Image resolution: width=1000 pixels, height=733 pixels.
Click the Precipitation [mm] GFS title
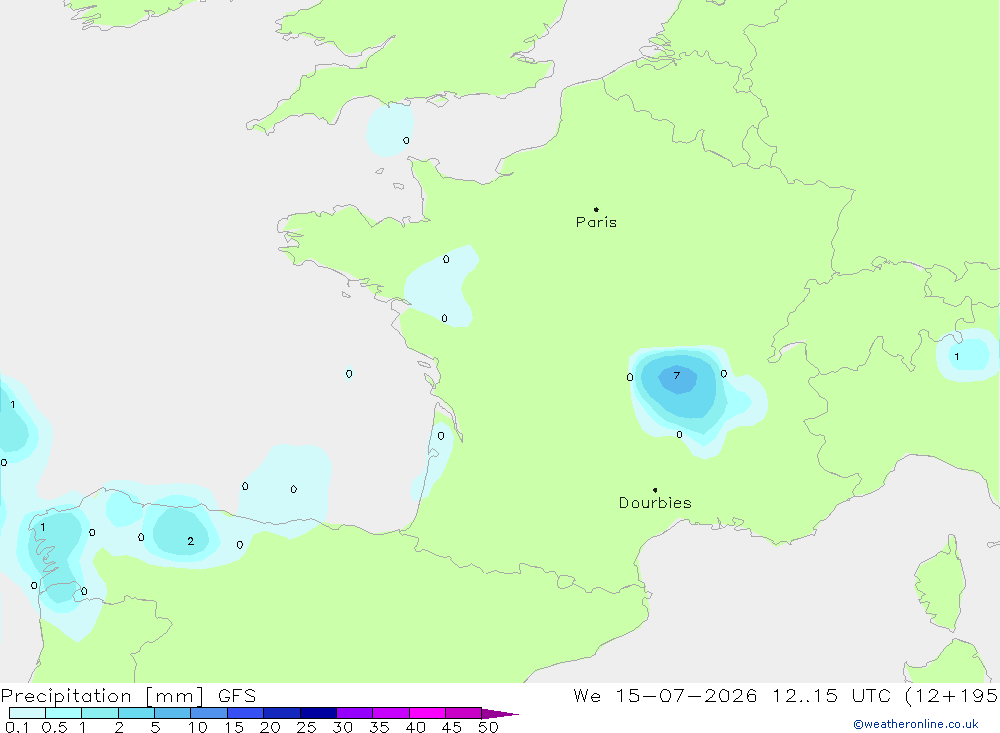coord(128,695)
